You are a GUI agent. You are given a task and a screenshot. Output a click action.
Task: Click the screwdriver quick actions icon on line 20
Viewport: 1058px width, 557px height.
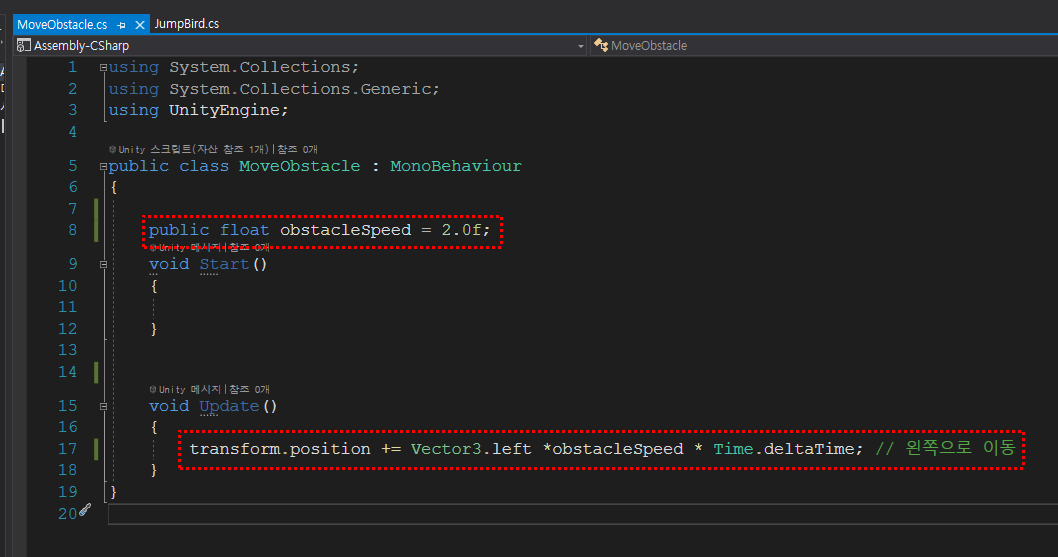(x=85, y=510)
